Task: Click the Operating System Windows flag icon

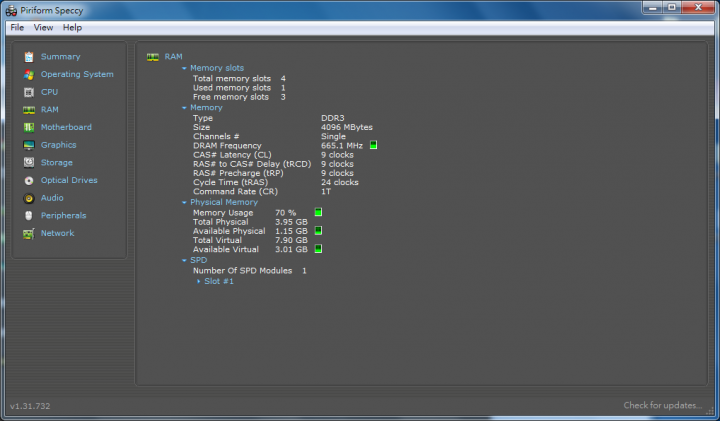Action: [29, 74]
